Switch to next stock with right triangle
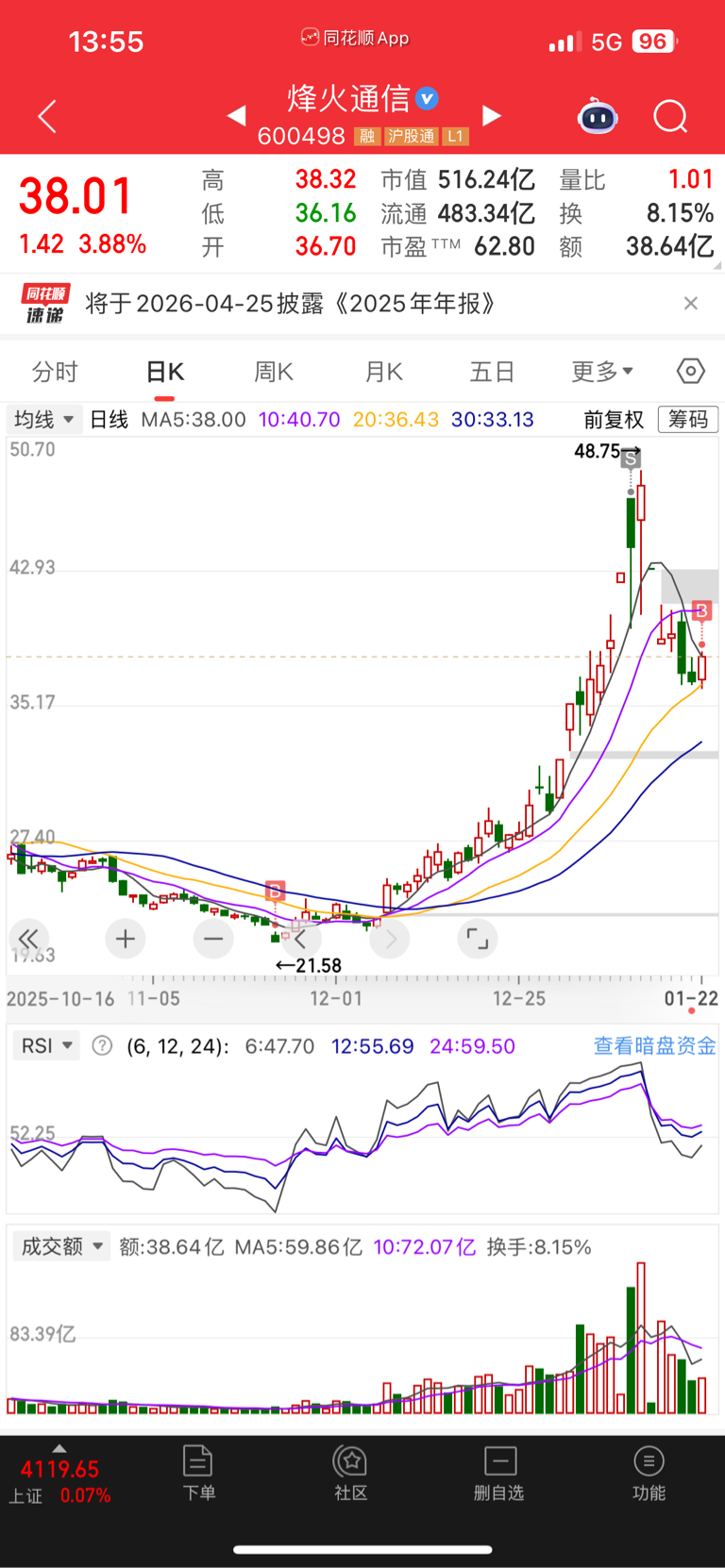 tap(491, 115)
